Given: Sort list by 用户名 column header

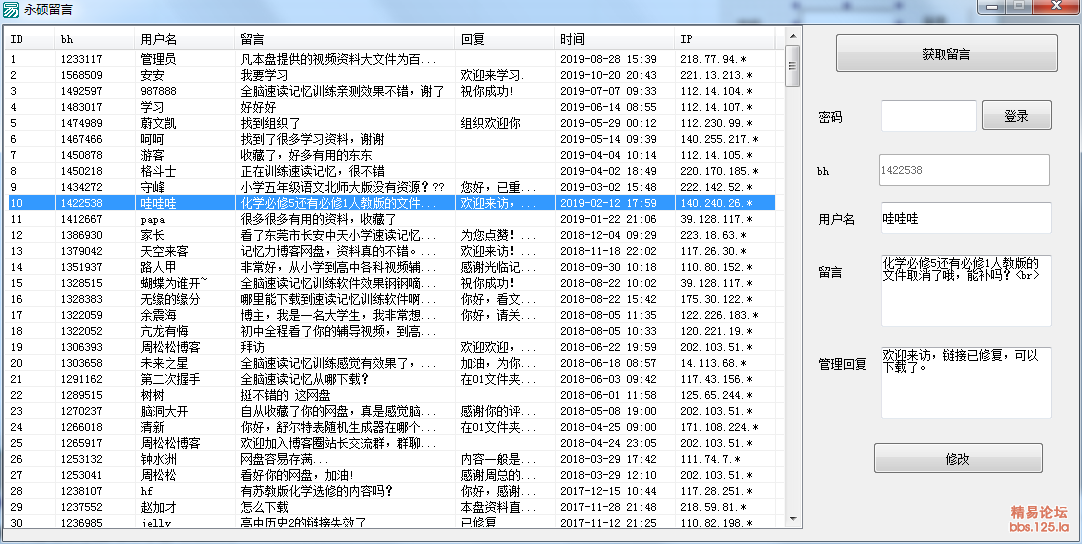Looking at the screenshot, I should 185,39.
